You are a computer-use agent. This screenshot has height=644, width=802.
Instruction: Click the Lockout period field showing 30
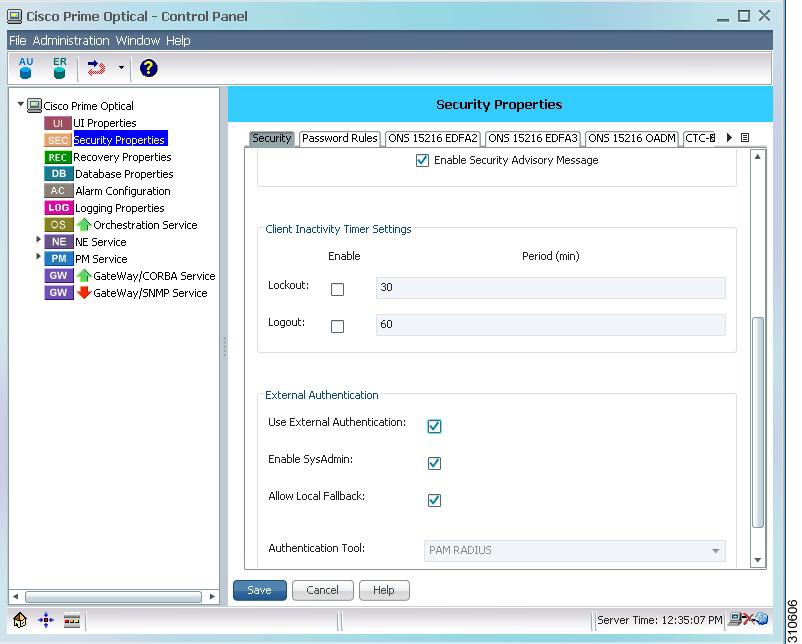551,287
